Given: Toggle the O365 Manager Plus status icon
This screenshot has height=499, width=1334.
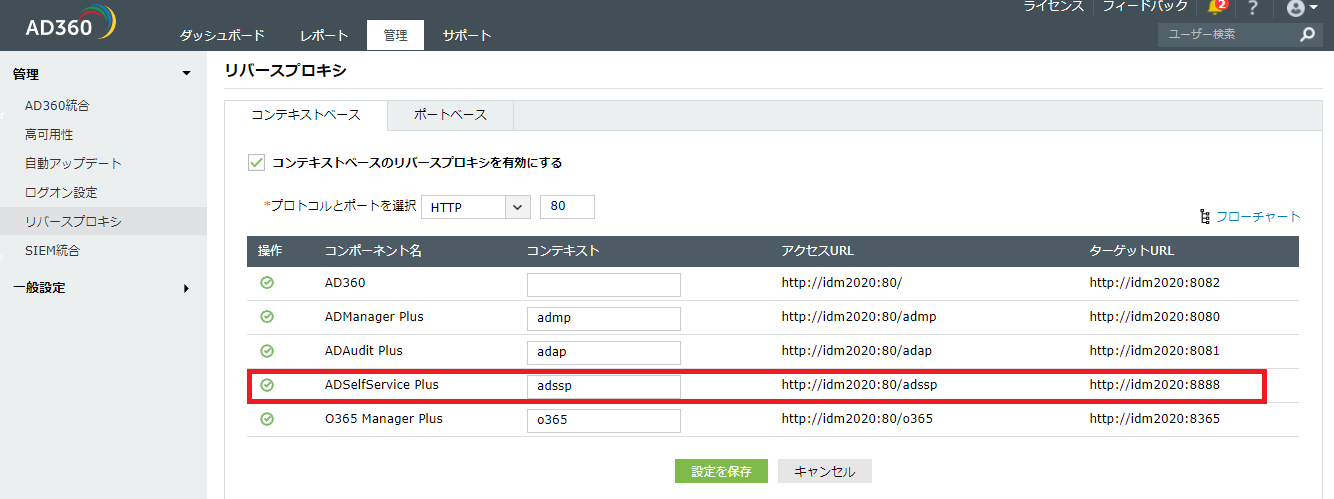Looking at the screenshot, I should [x=267, y=419].
